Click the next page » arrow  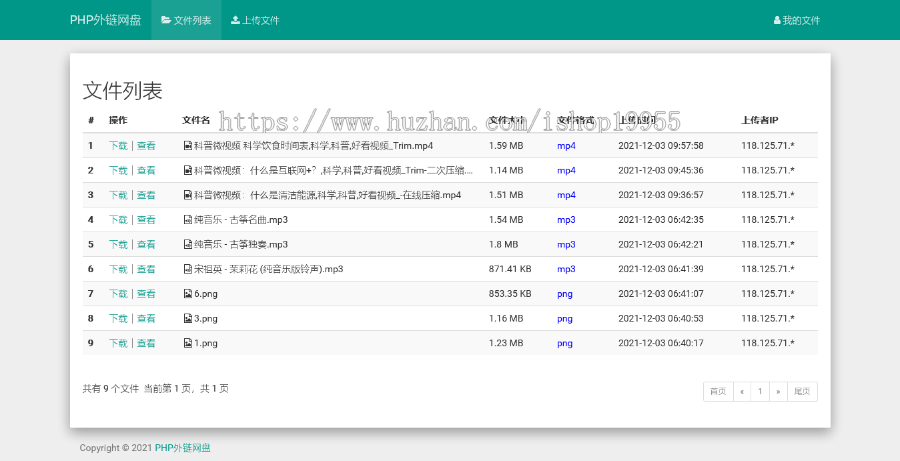777,392
